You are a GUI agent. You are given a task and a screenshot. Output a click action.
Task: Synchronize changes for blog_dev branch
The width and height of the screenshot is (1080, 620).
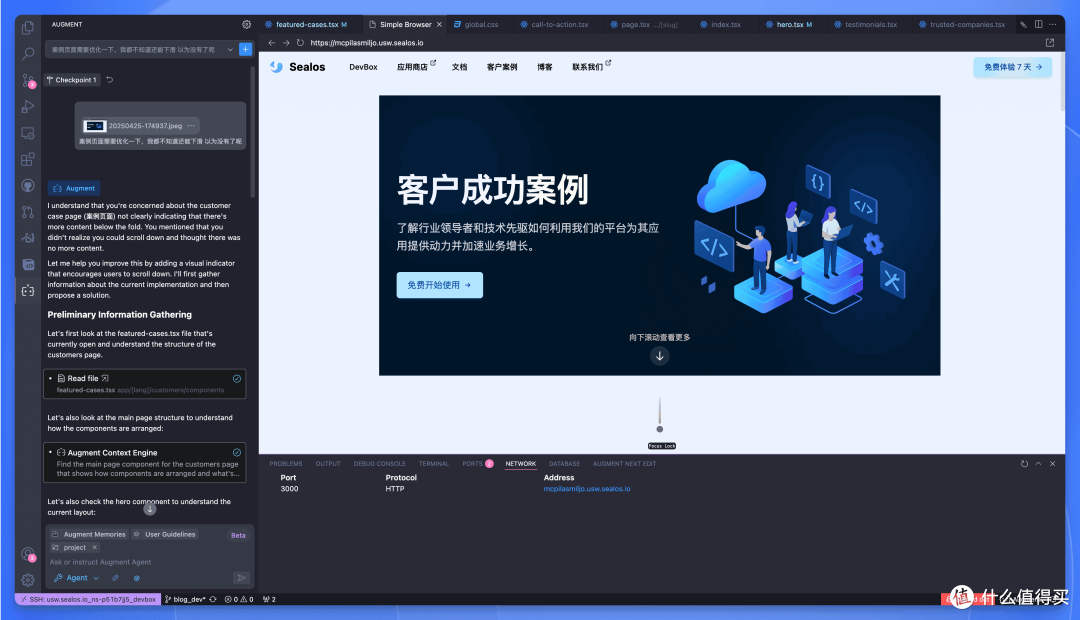[213, 599]
